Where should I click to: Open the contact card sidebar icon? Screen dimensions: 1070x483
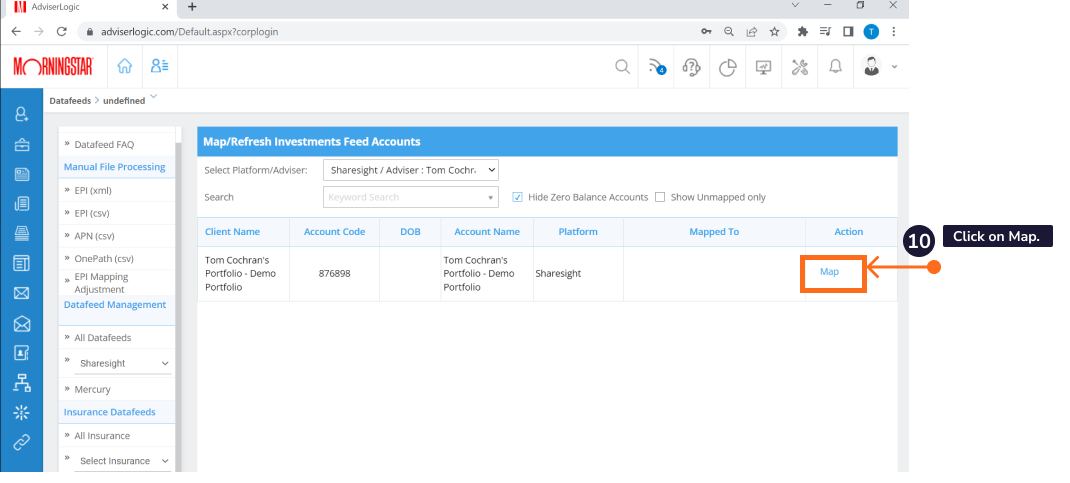[x=22, y=353]
